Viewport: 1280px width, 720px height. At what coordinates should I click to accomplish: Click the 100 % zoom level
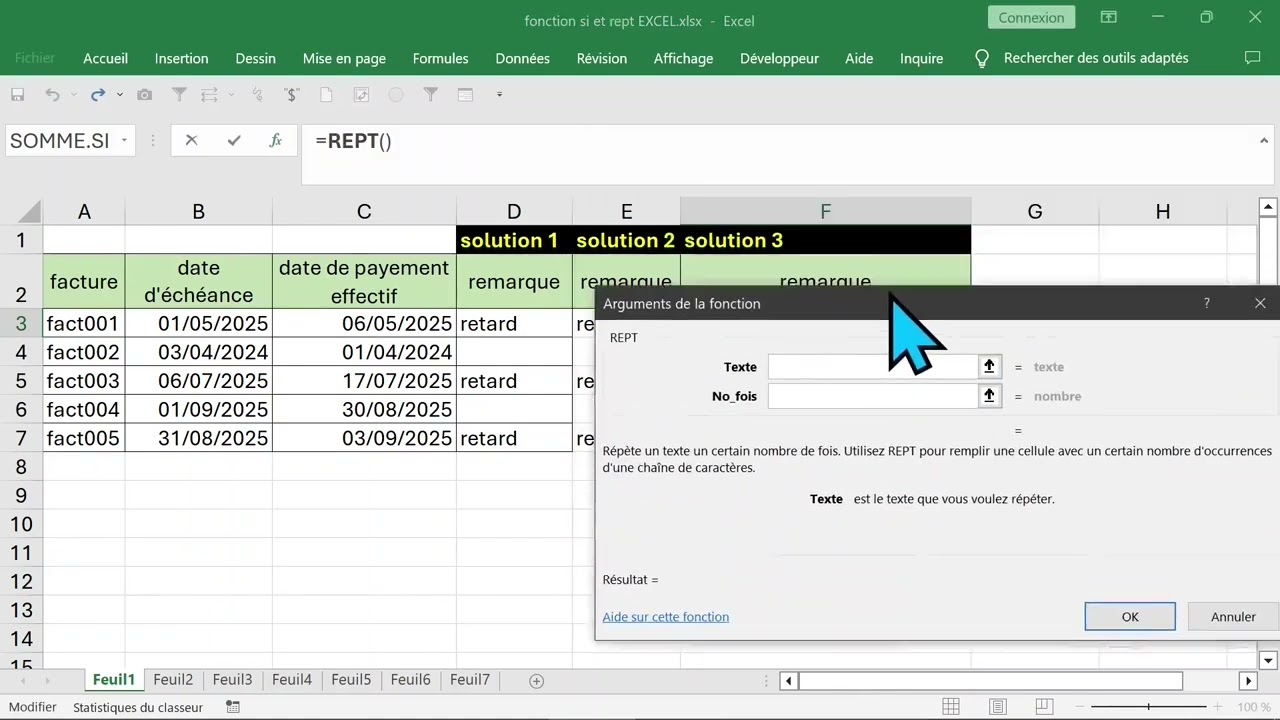(x=1254, y=707)
